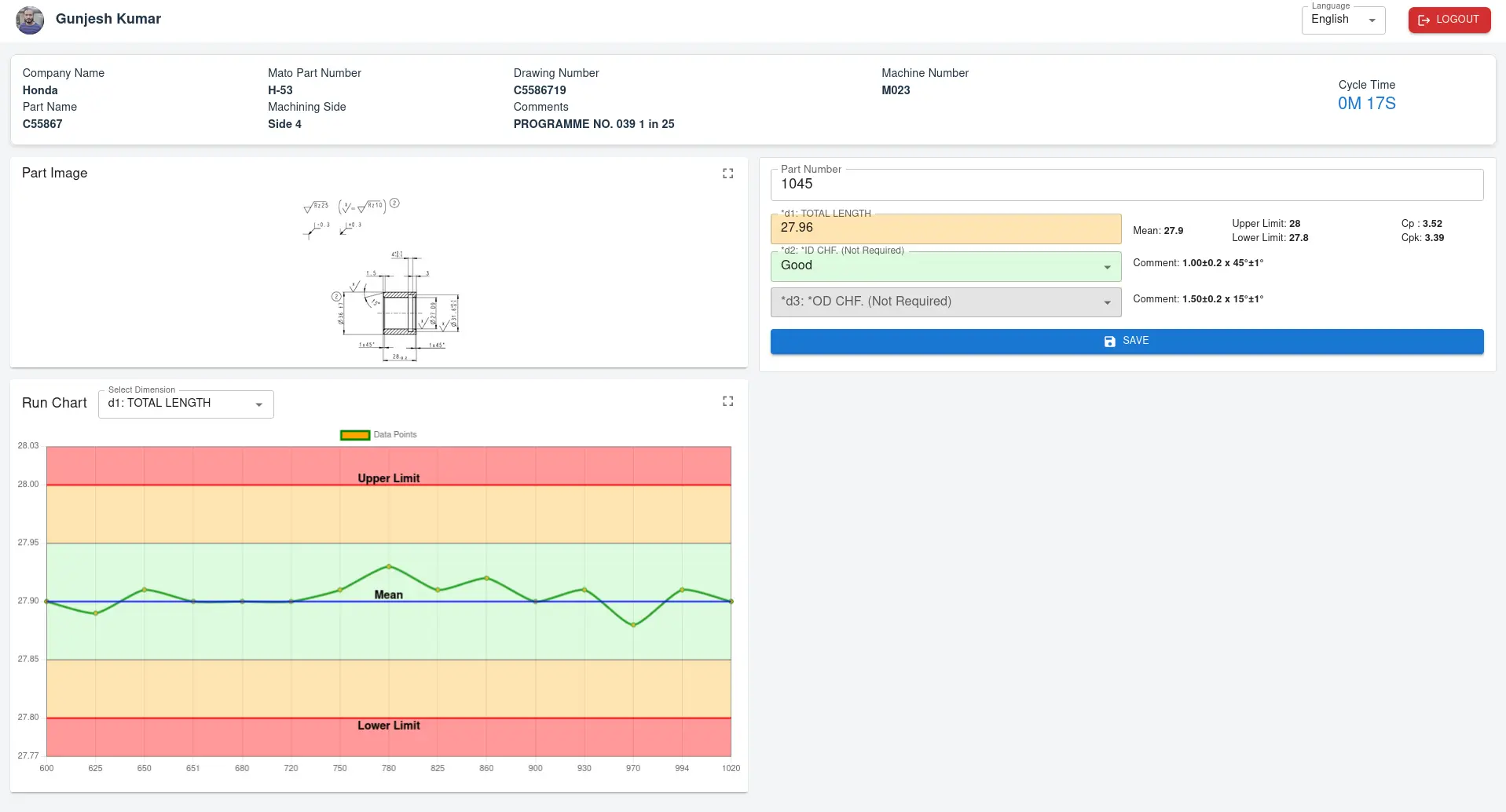Viewport: 1506px width, 812px height.
Task: Click the logout arrow icon
Action: tap(1424, 20)
